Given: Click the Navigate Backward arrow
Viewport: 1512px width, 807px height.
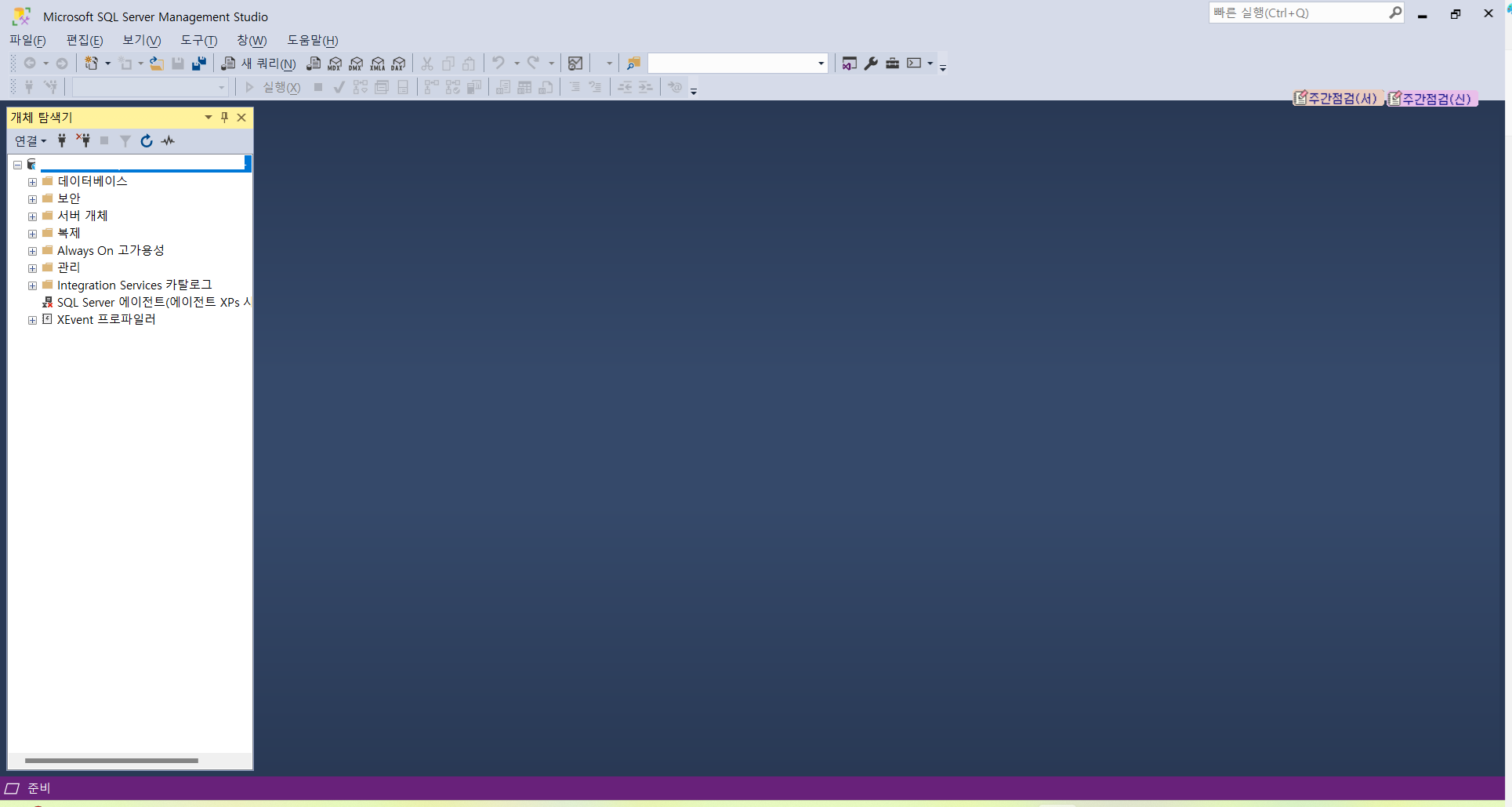Looking at the screenshot, I should [x=30, y=64].
